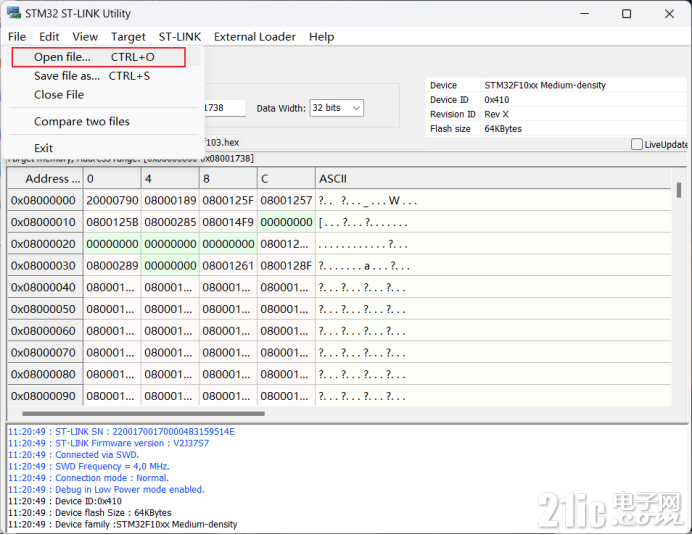Select address row 0x08000020

coord(43,244)
